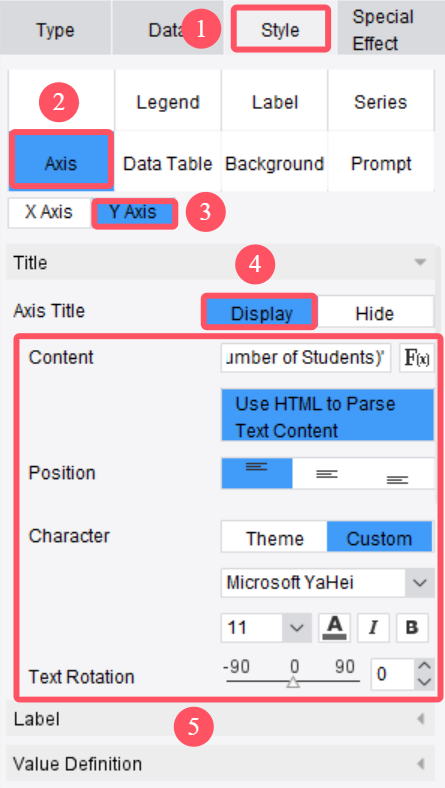Toggle Use HTML to Parse Text Content

pyautogui.click(x=327, y=417)
